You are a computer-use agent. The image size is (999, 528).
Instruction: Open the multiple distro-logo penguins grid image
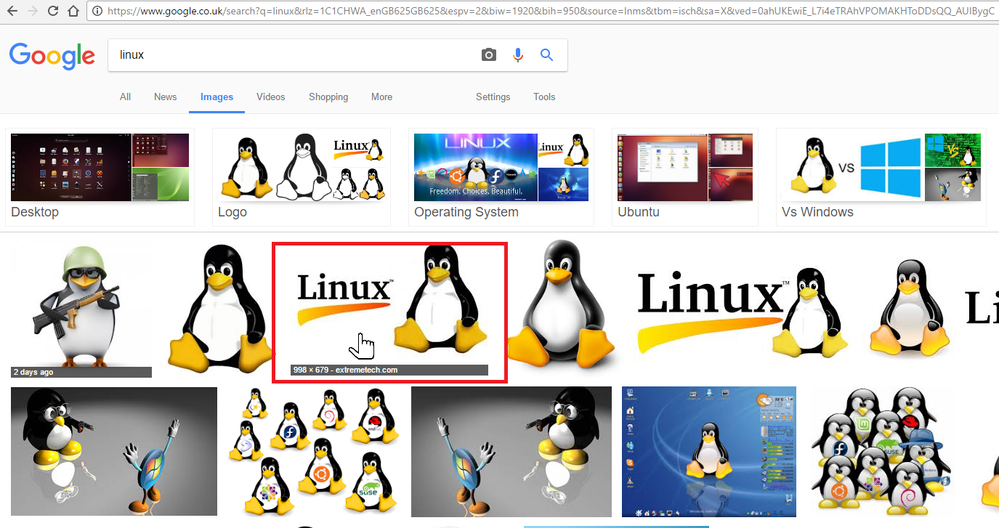coord(314,451)
